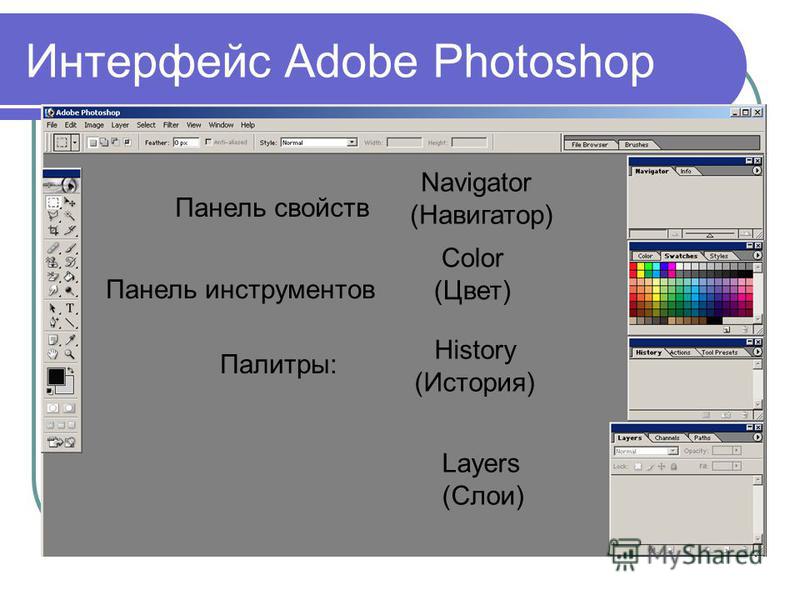Select the Rectangular Marquee tool in toolbox
Viewport: 800px width, 600px height.
click(x=53, y=203)
